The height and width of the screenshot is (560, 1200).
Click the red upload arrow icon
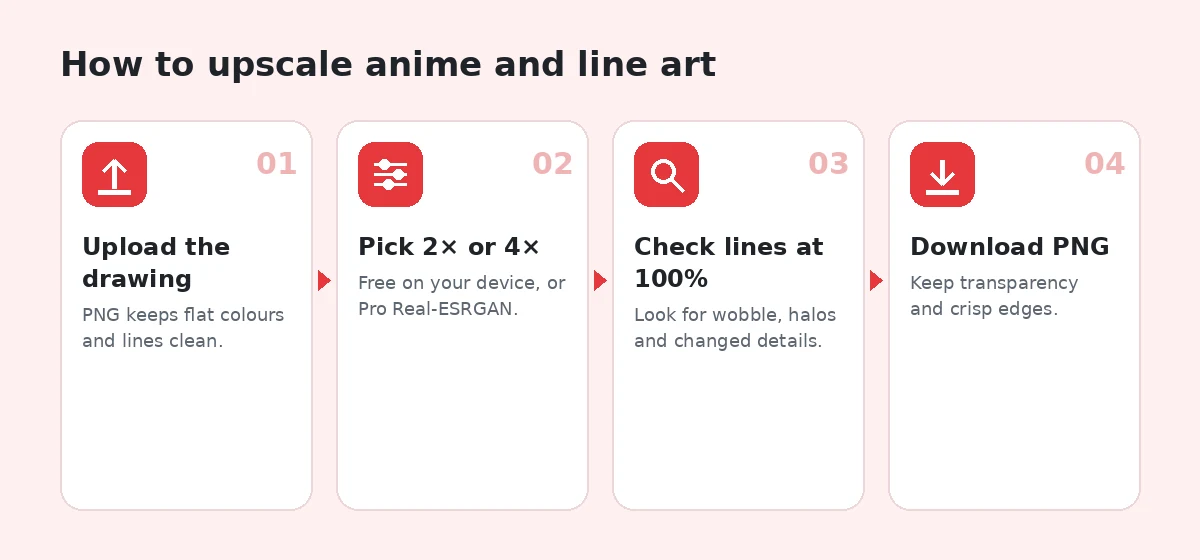click(114, 175)
